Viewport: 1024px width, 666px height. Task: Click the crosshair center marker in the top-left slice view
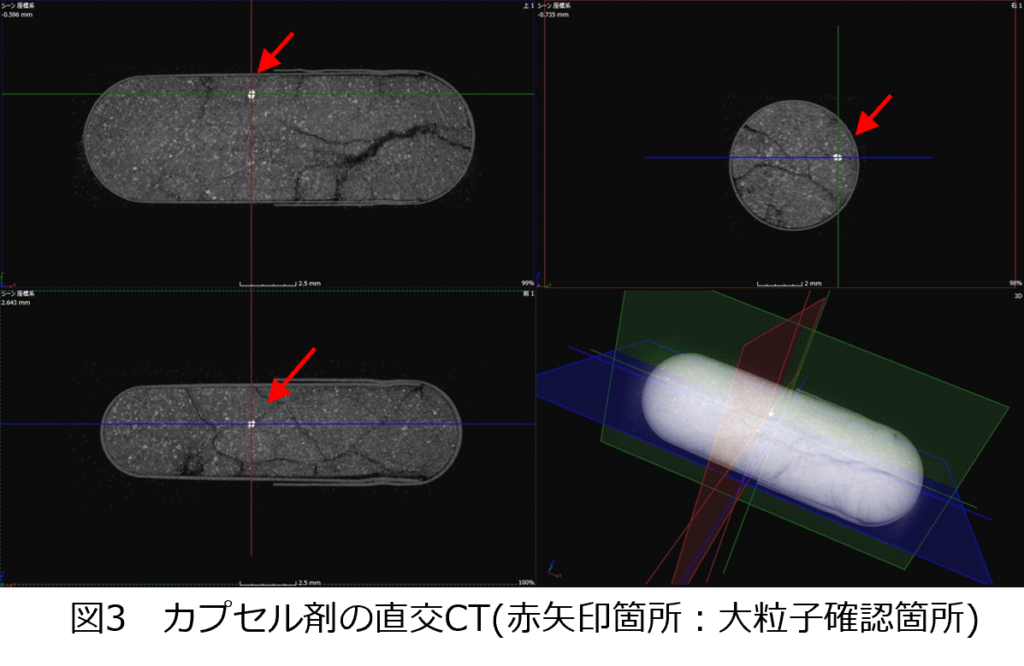252,94
